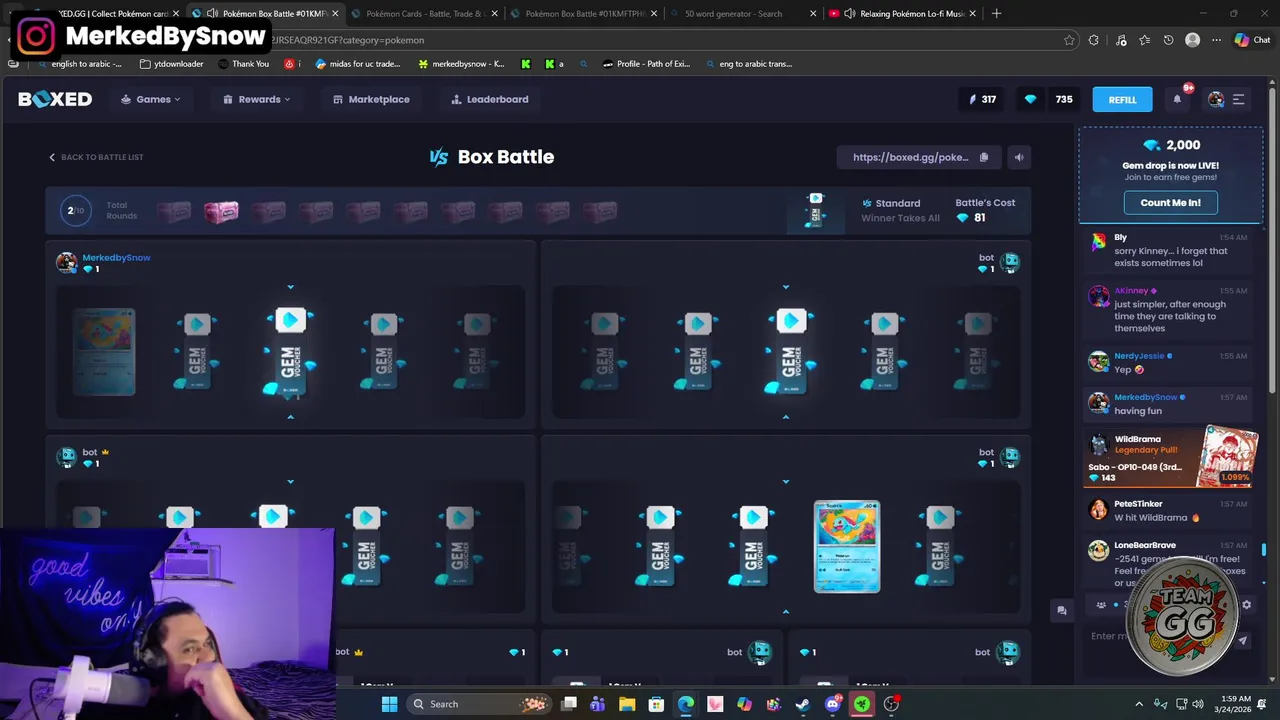
Task: Click the MerkedbySnow player name
Action: pyautogui.click(x=116, y=257)
